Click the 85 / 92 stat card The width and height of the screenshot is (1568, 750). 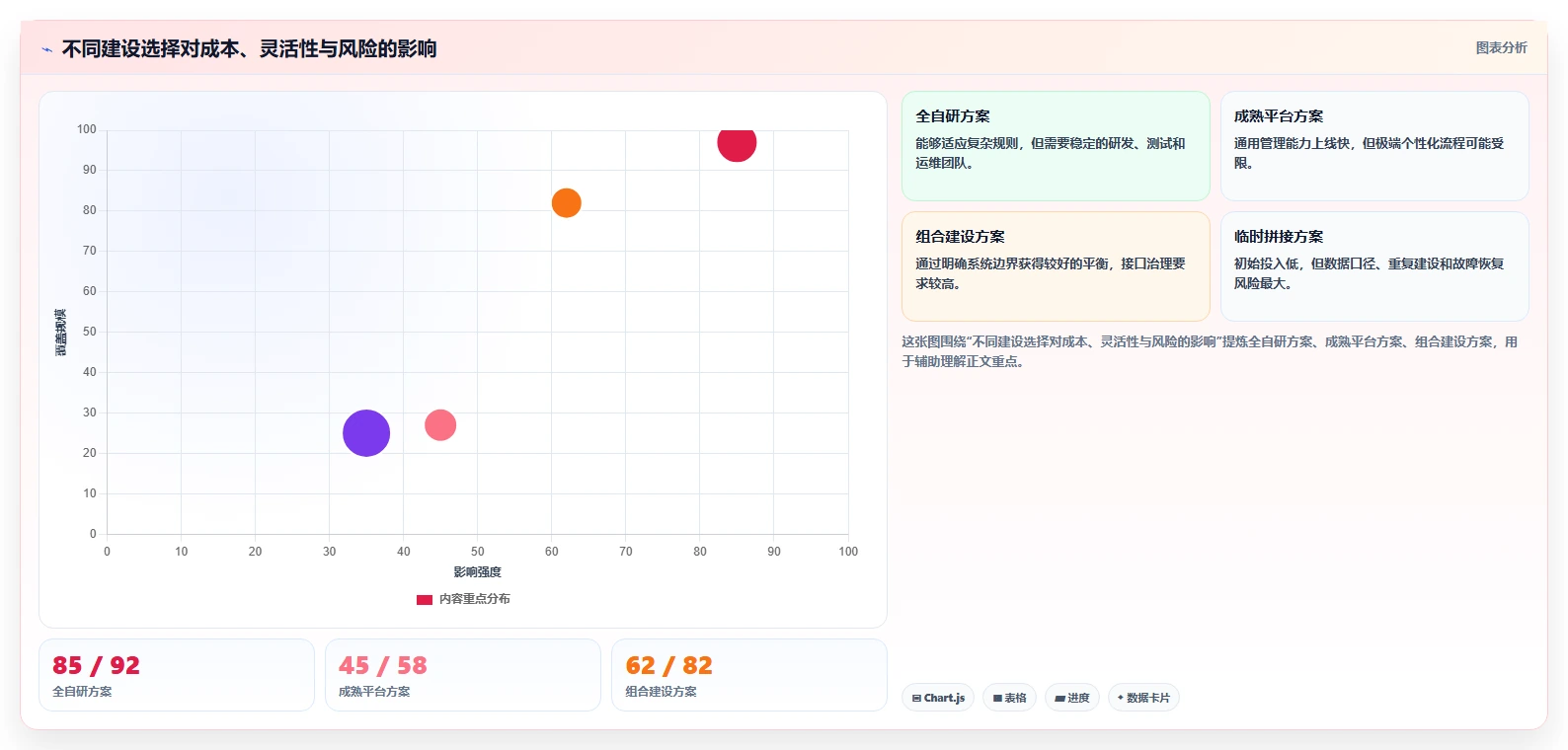click(177, 675)
